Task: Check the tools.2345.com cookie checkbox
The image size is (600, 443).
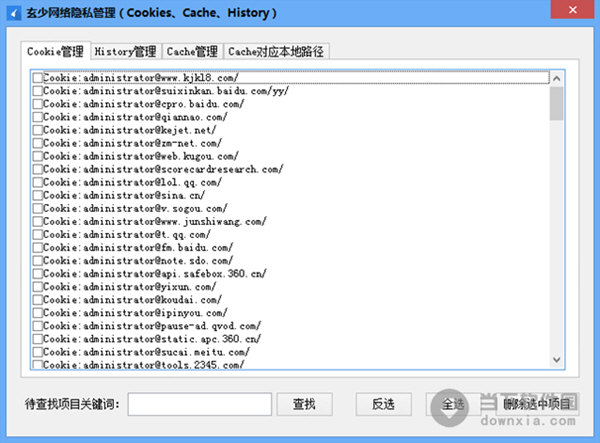Action: click(x=37, y=365)
